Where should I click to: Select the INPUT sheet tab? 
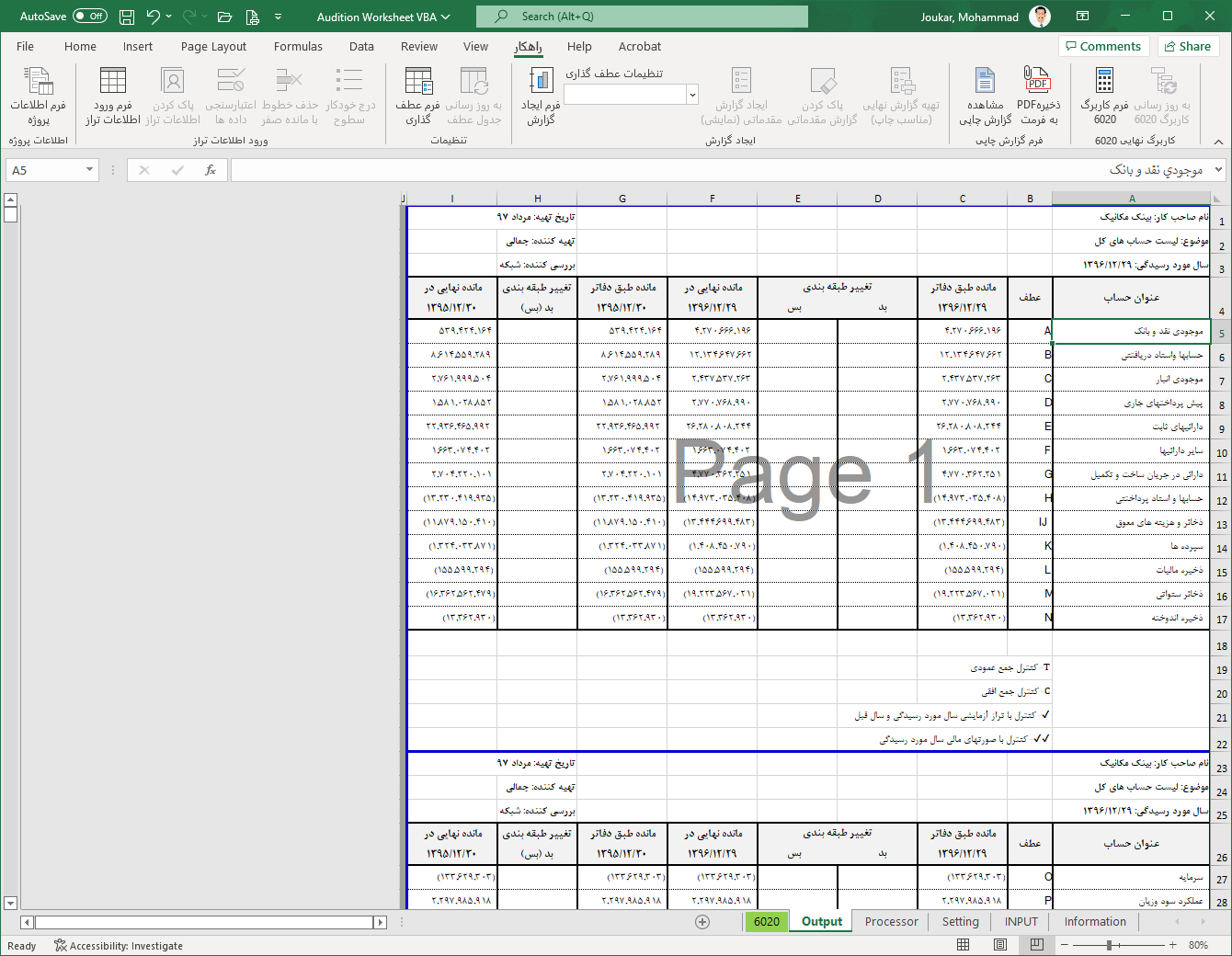tap(1021, 922)
